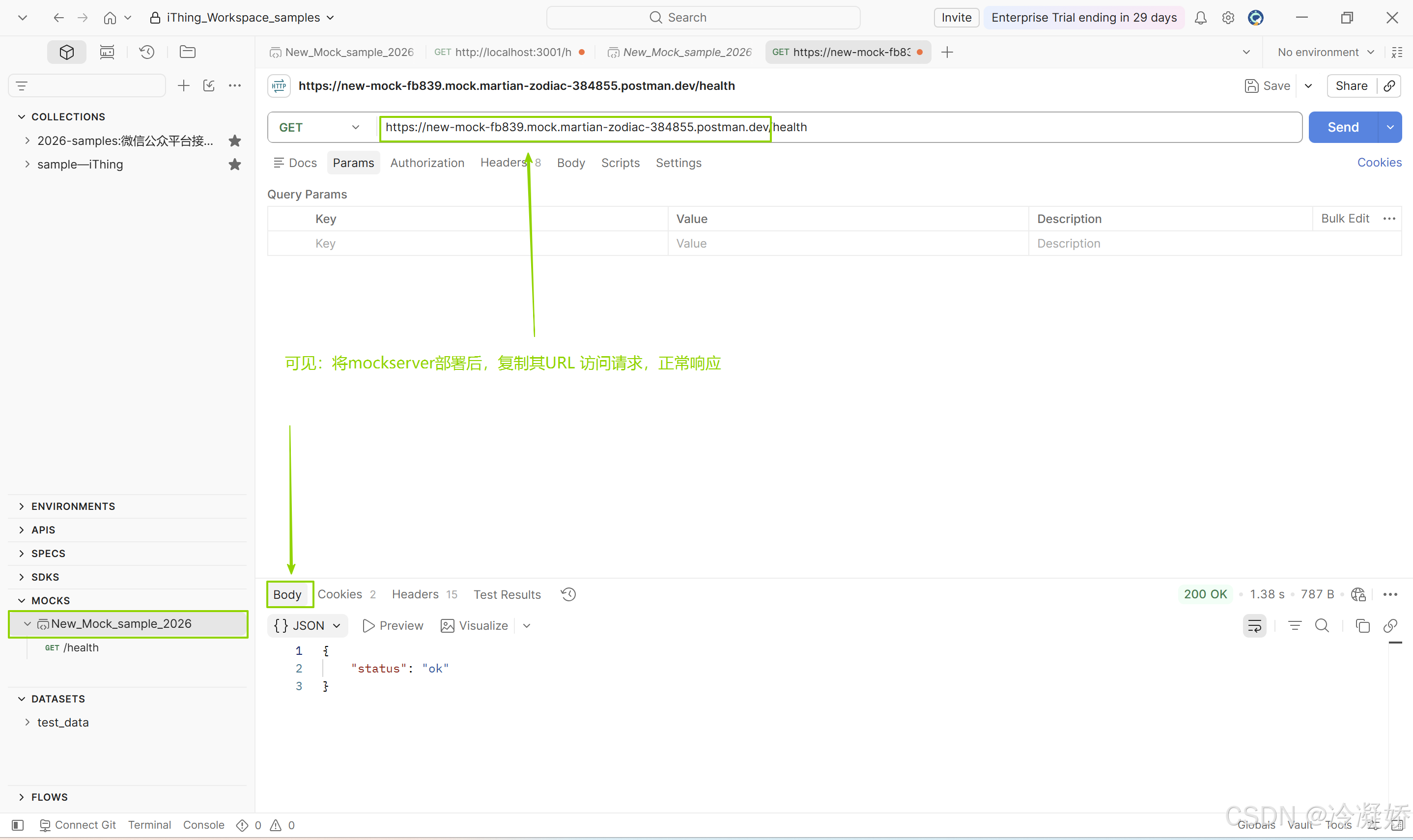Click the notifications bell icon
Viewport: 1413px width, 840px height.
click(x=1201, y=18)
